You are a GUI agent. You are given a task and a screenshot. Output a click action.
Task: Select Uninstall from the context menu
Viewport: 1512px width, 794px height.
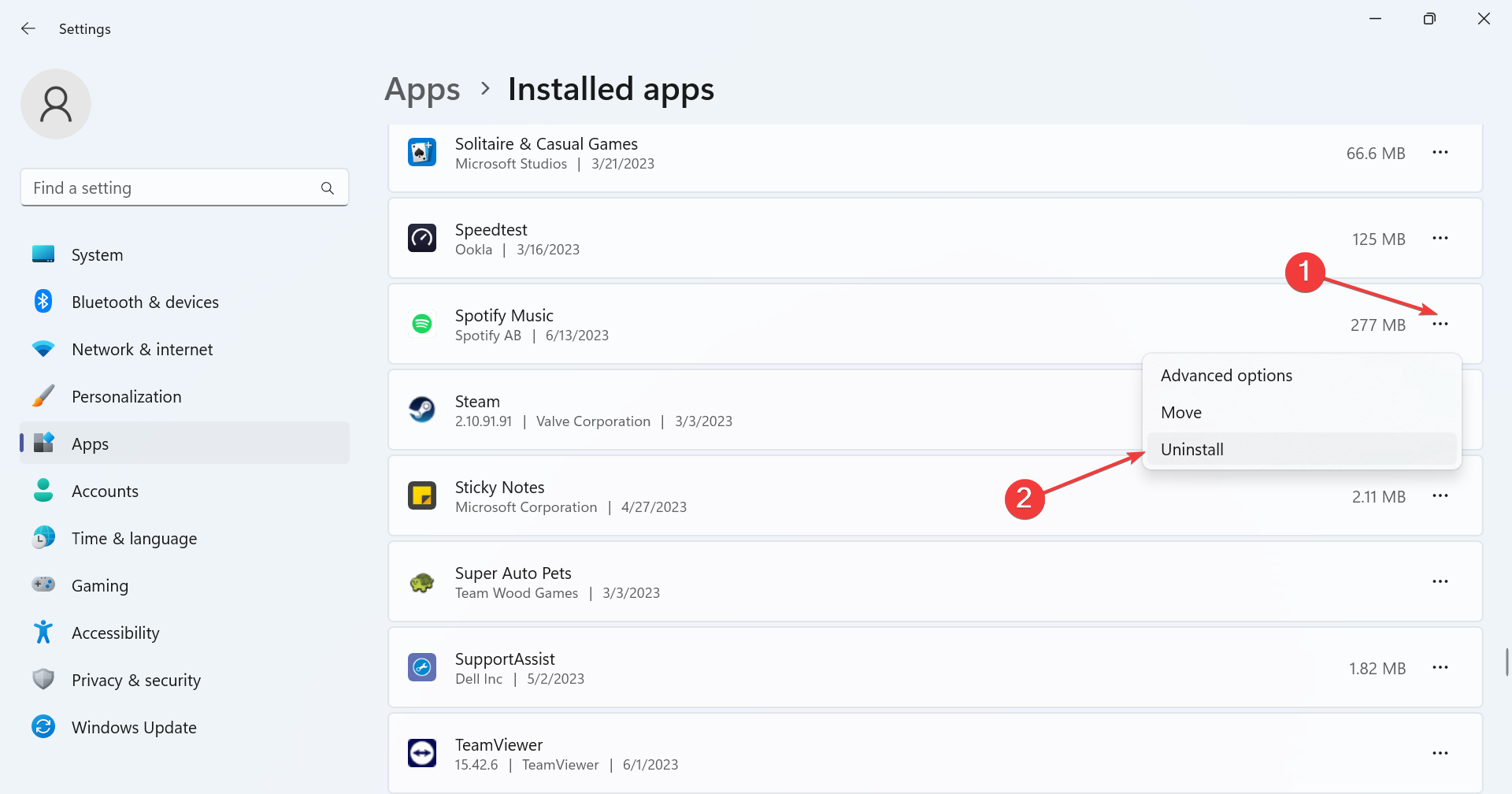[x=1192, y=450]
